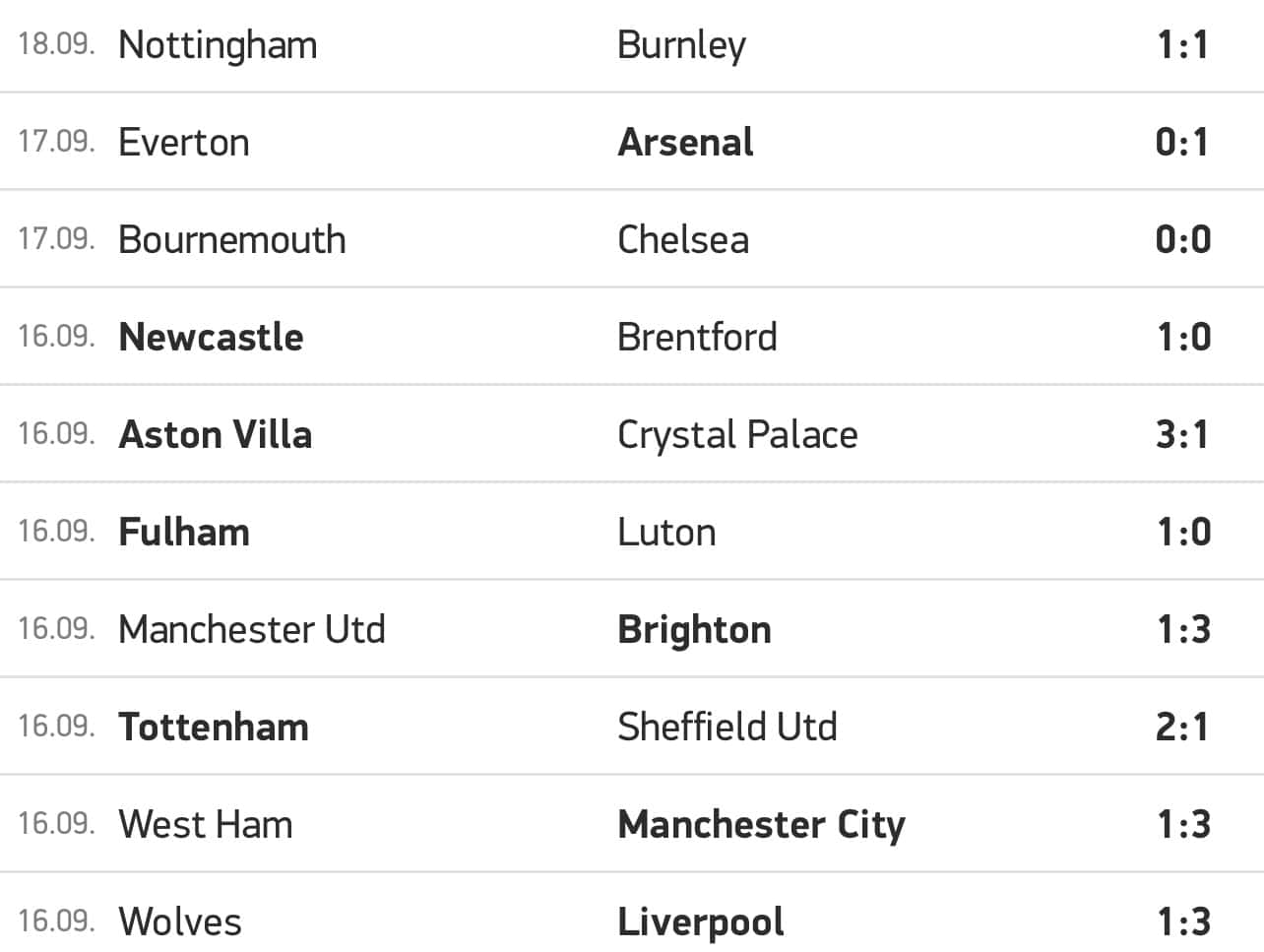Select Crystal Palace team name
Screen dimensions: 1264x952
[737, 435]
